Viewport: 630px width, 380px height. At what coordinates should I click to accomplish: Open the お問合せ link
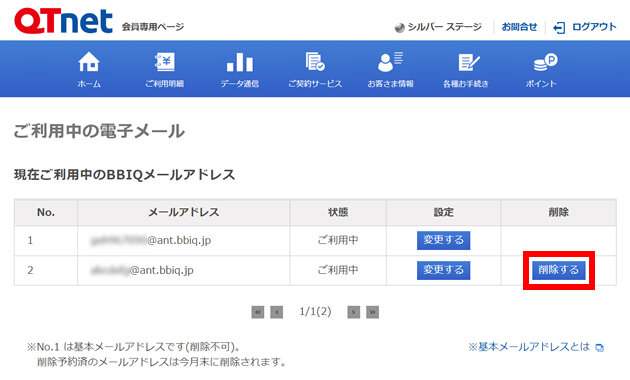tap(519, 27)
